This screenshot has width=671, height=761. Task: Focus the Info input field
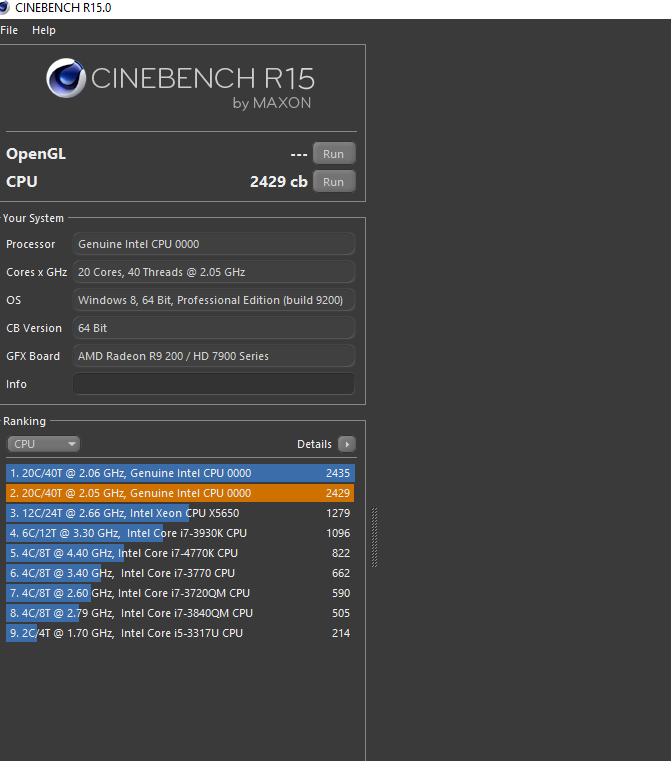pos(213,384)
